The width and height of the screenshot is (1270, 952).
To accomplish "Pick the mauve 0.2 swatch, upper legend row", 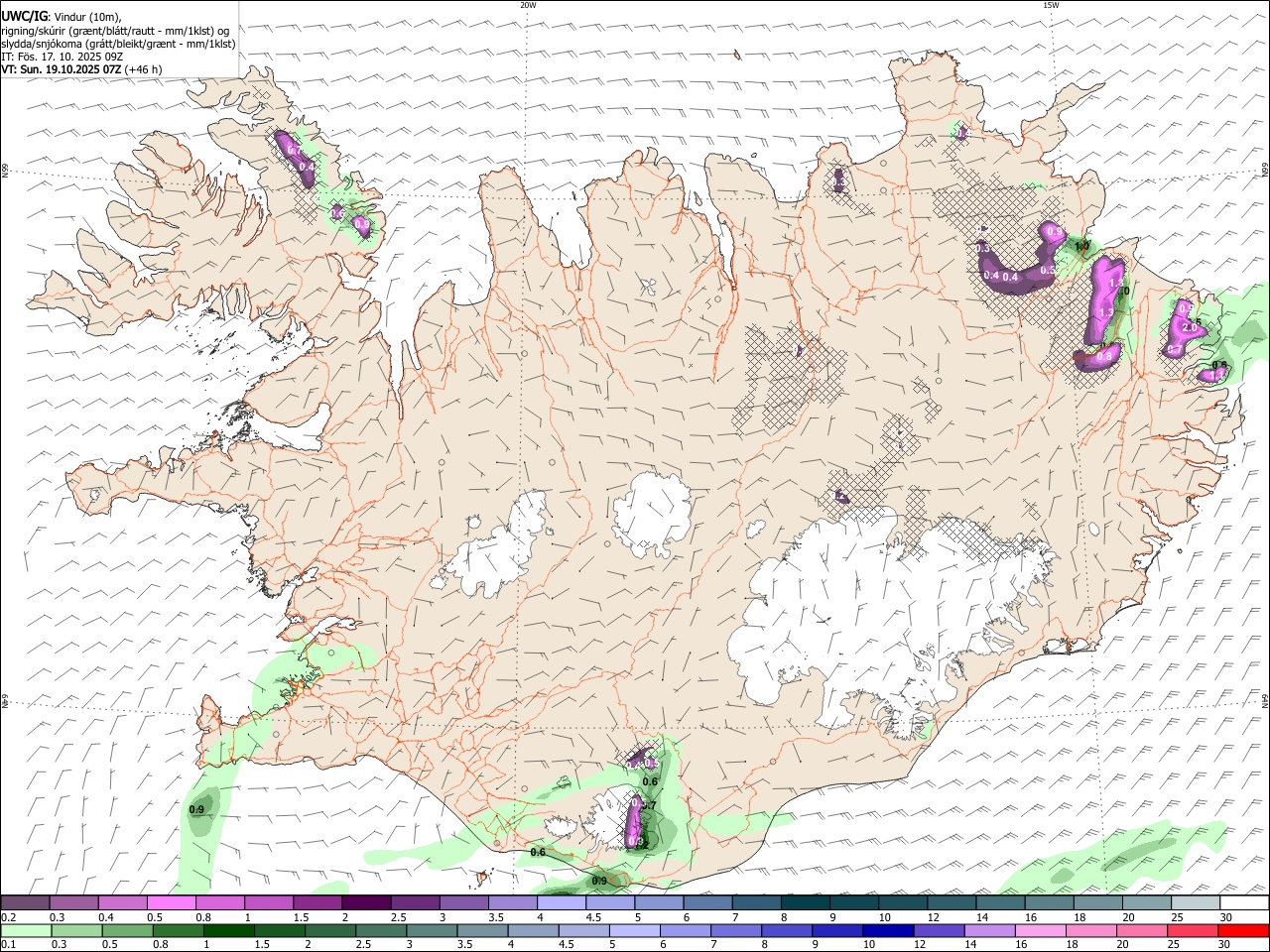I will [x=25, y=903].
